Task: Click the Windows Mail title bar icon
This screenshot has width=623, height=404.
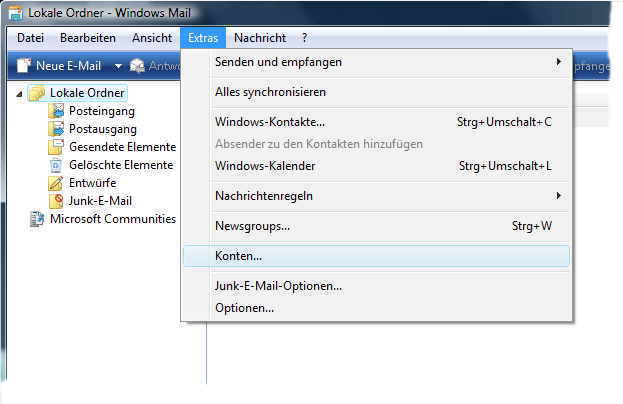Action: tap(15, 13)
